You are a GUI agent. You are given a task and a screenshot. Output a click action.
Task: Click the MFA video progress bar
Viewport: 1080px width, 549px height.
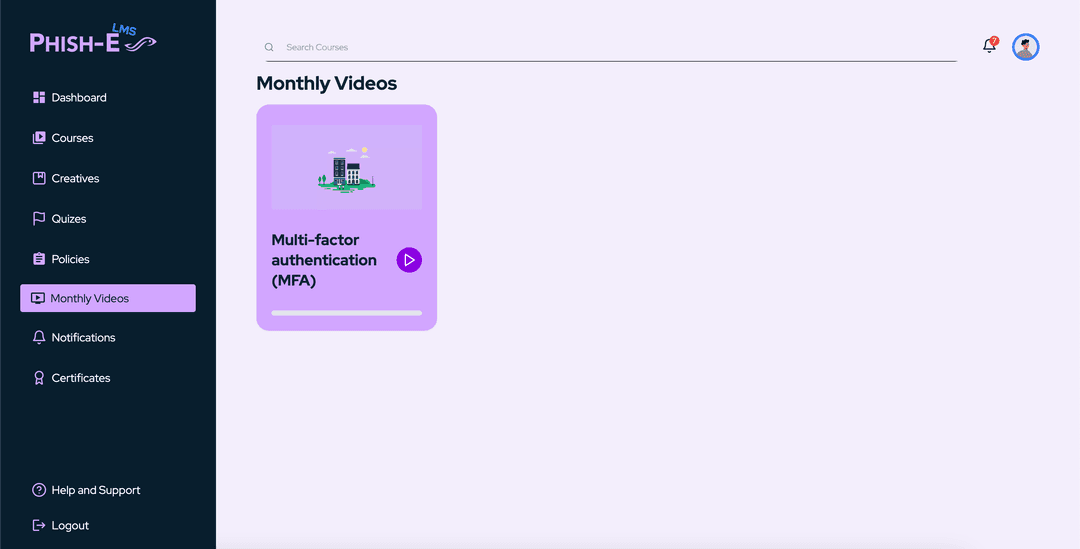pyautogui.click(x=346, y=313)
